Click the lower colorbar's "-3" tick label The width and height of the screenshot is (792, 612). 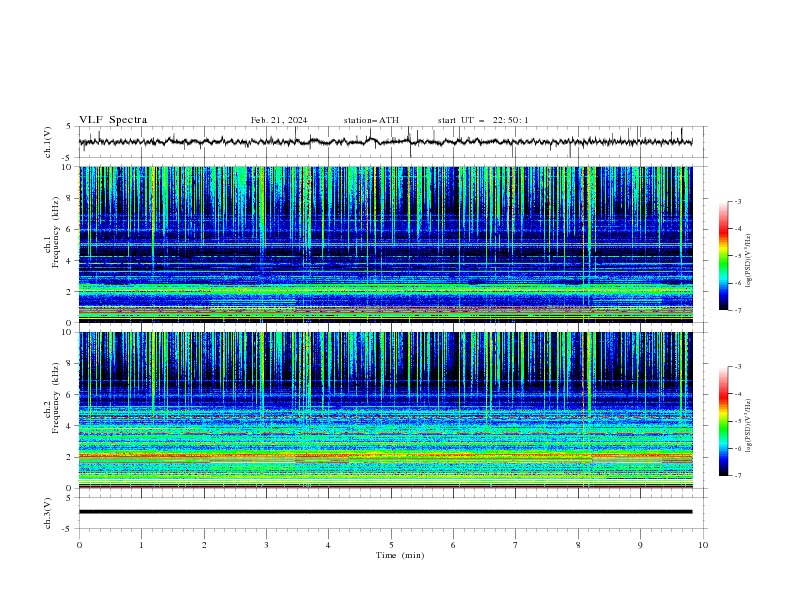pyautogui.click(x=738, y=367)
